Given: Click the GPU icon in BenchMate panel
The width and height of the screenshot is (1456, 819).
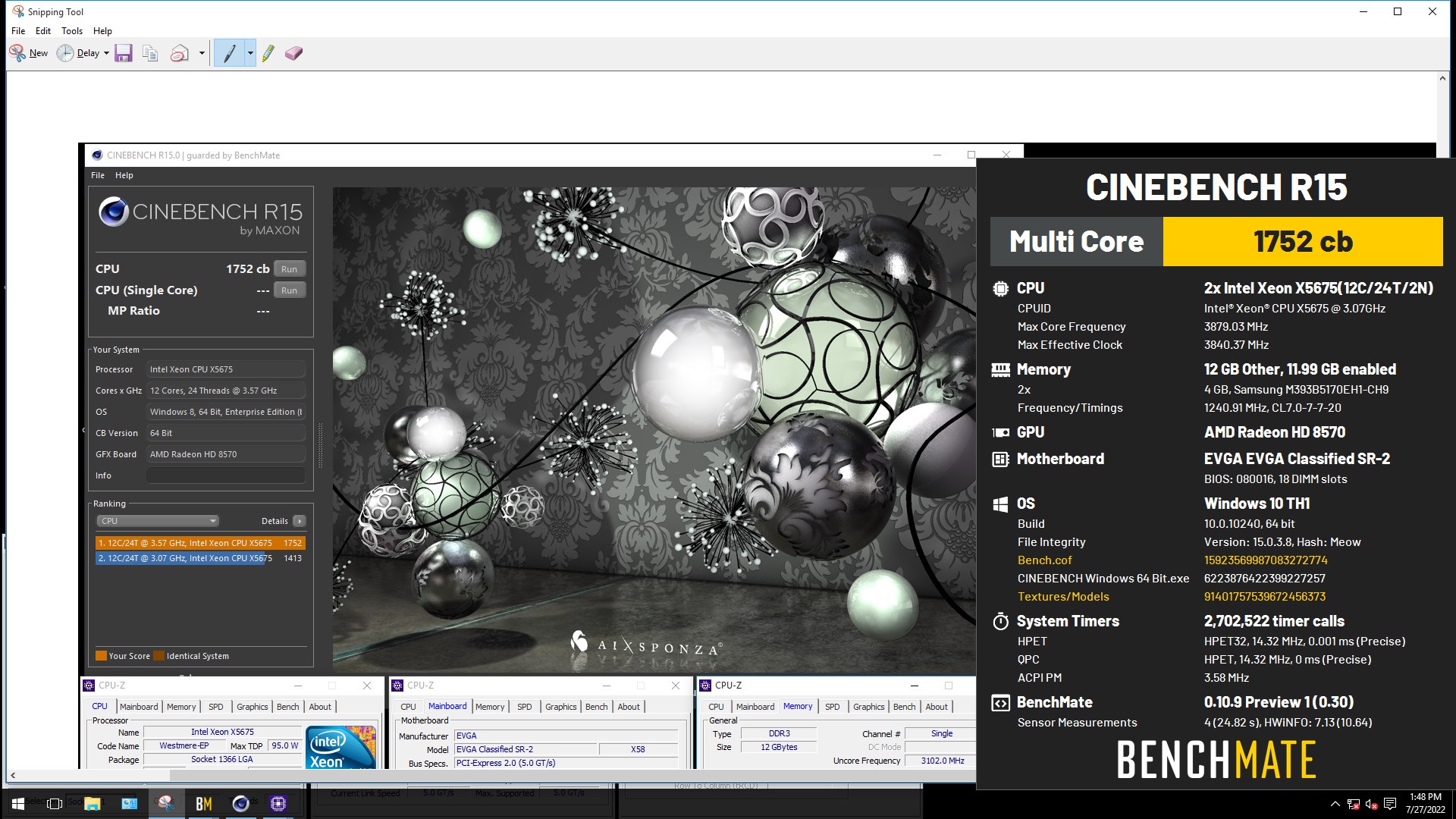Looking at the screenshot, I should pyautogui.click(x=1000, y=433).
